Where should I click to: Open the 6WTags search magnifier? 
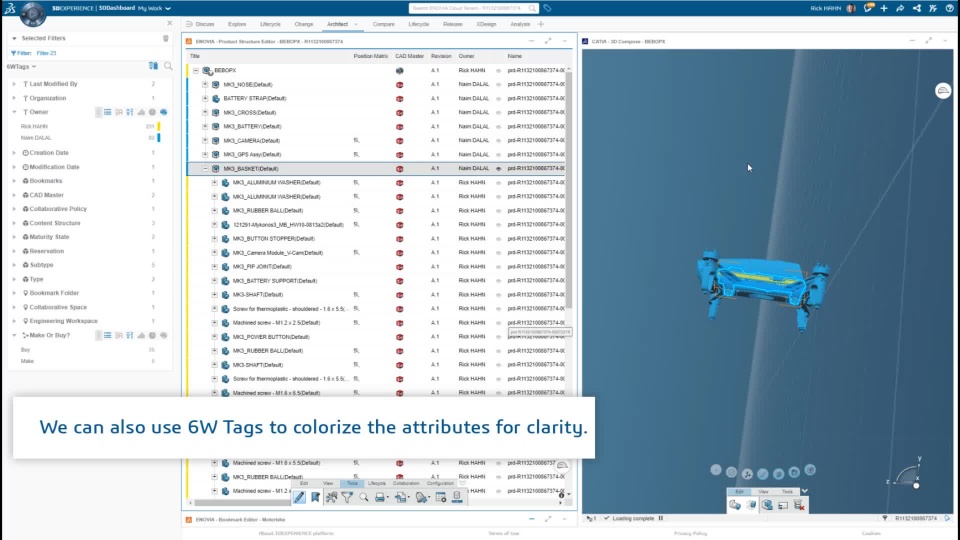pos(168,66)
